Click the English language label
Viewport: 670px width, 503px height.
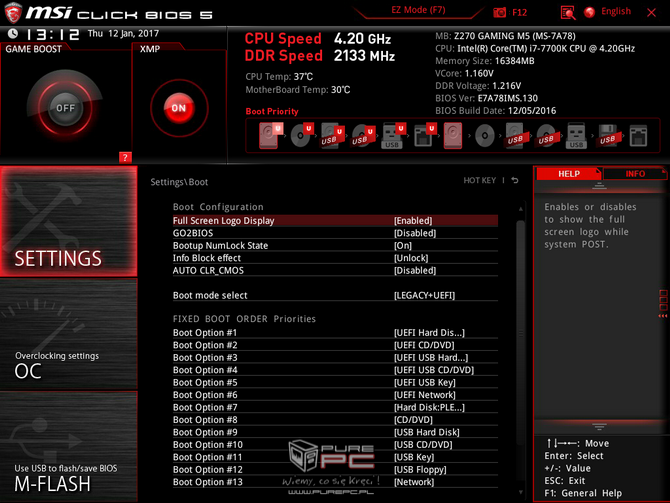pyautogui.click(x=616, y=12)
